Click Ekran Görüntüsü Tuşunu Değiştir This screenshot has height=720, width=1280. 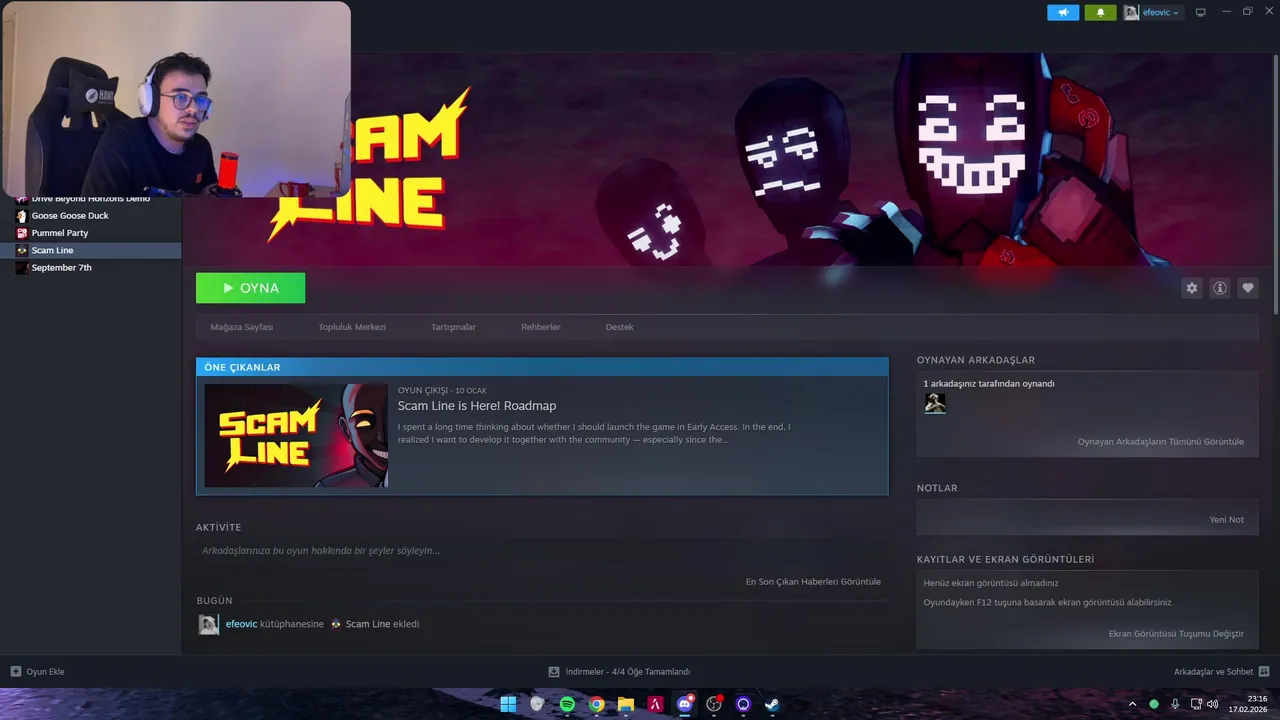(x=1176, y=634)
